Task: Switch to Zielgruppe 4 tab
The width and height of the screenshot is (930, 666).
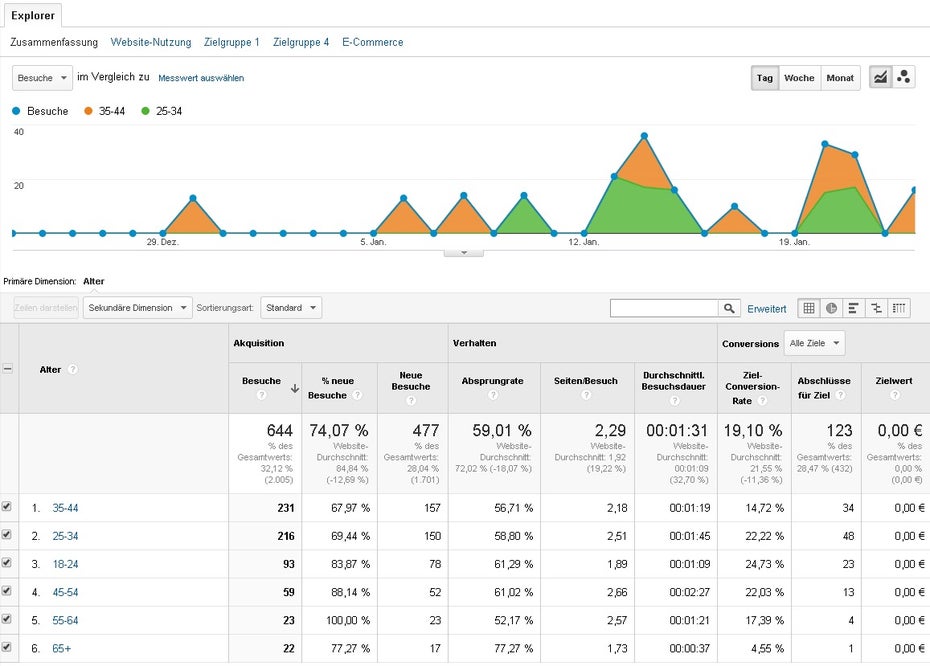Action: click(301, 42)
